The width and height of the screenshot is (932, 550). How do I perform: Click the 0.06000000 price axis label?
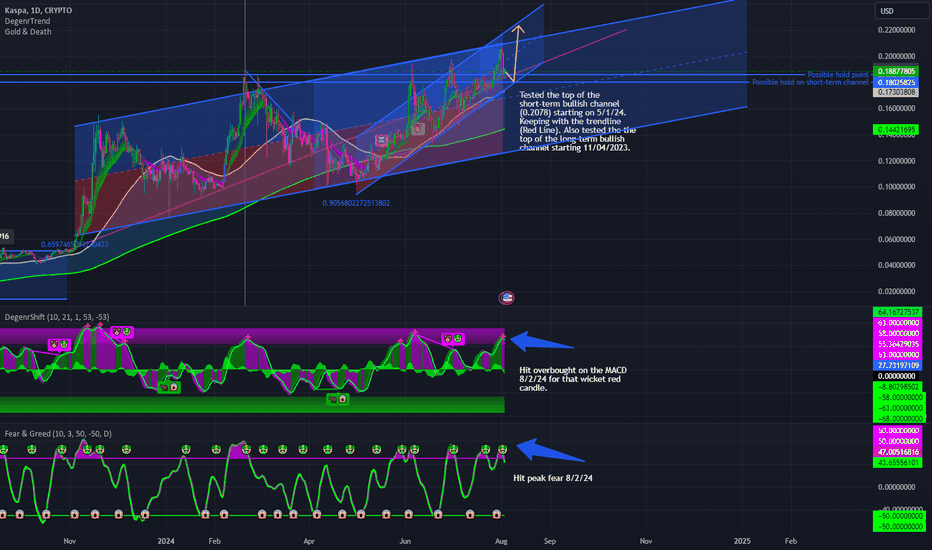click(896, 239)
